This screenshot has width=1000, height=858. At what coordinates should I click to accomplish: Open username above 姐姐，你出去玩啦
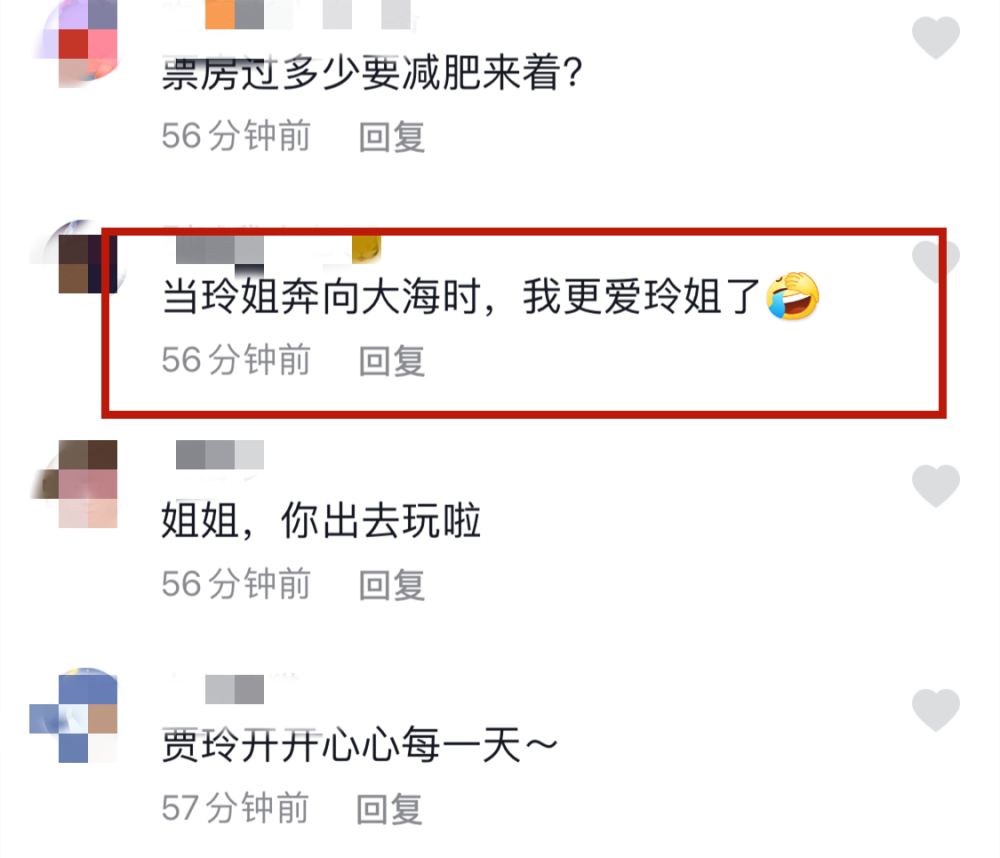[x=219, y=454]
